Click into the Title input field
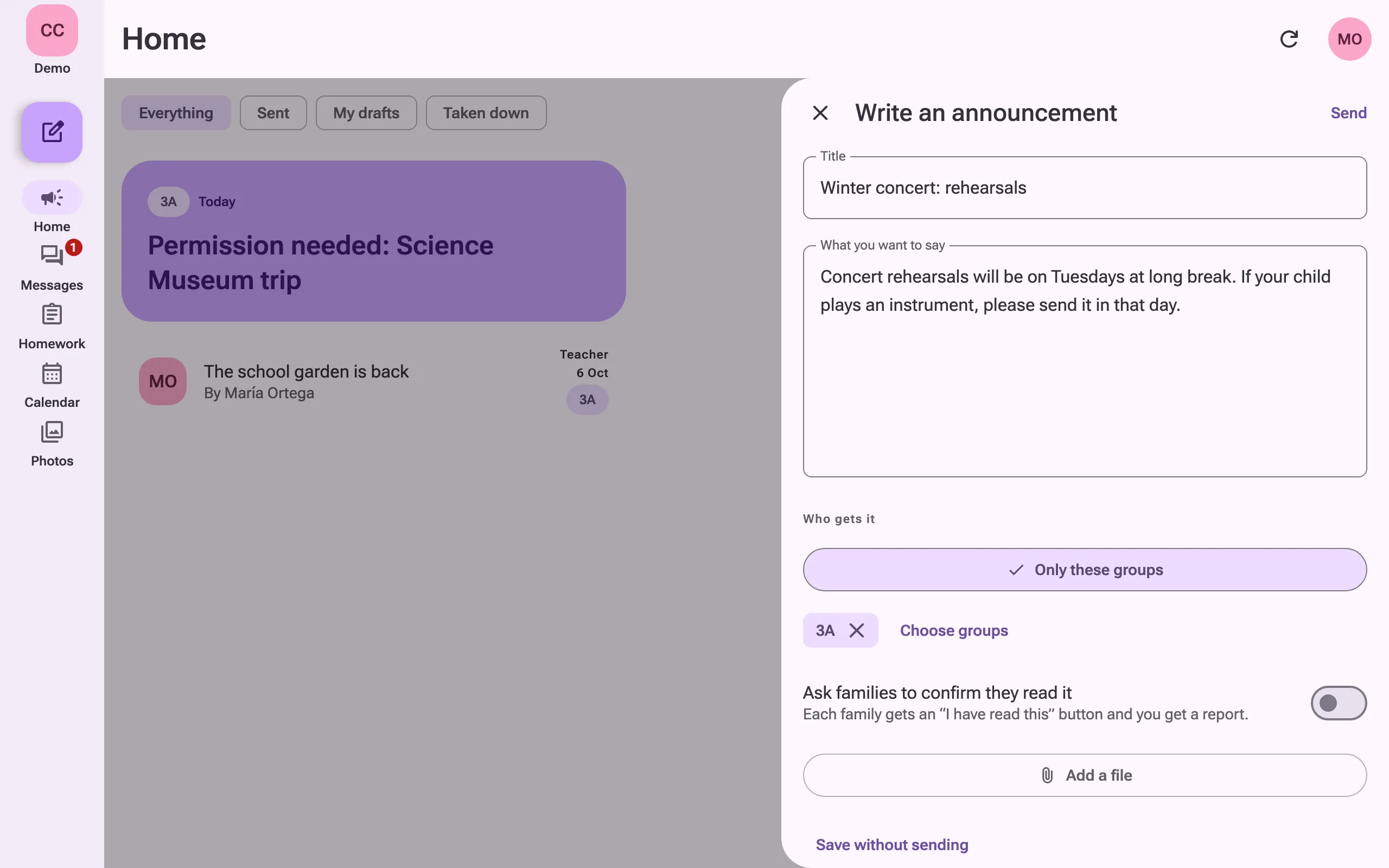Viewport: 1389px width, 868px height. (1084, 188)
